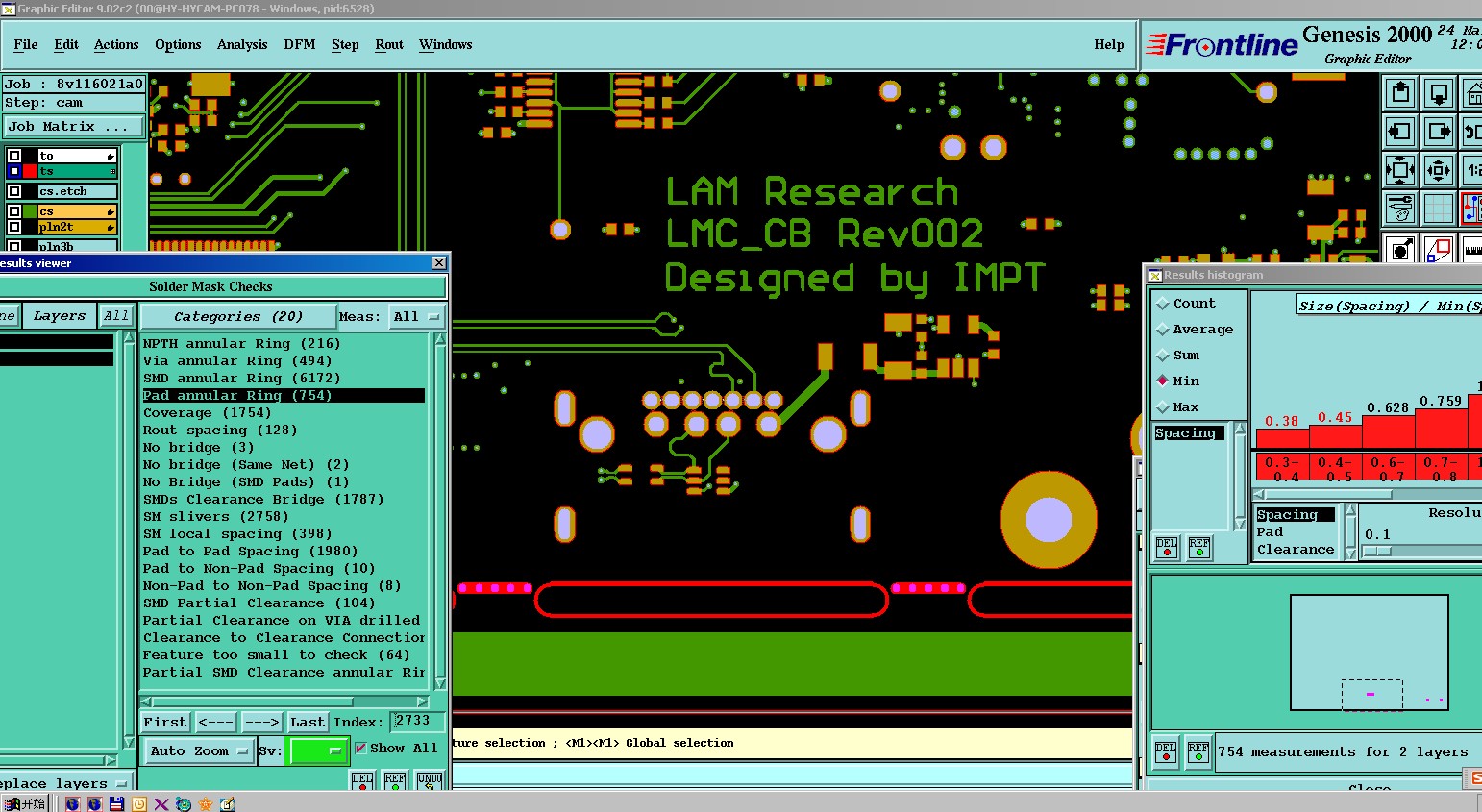Click DEL icon in results viewer bottom
Image resolution: width=1482 pixels, height=812 pixels.
[x=362, y=780]
